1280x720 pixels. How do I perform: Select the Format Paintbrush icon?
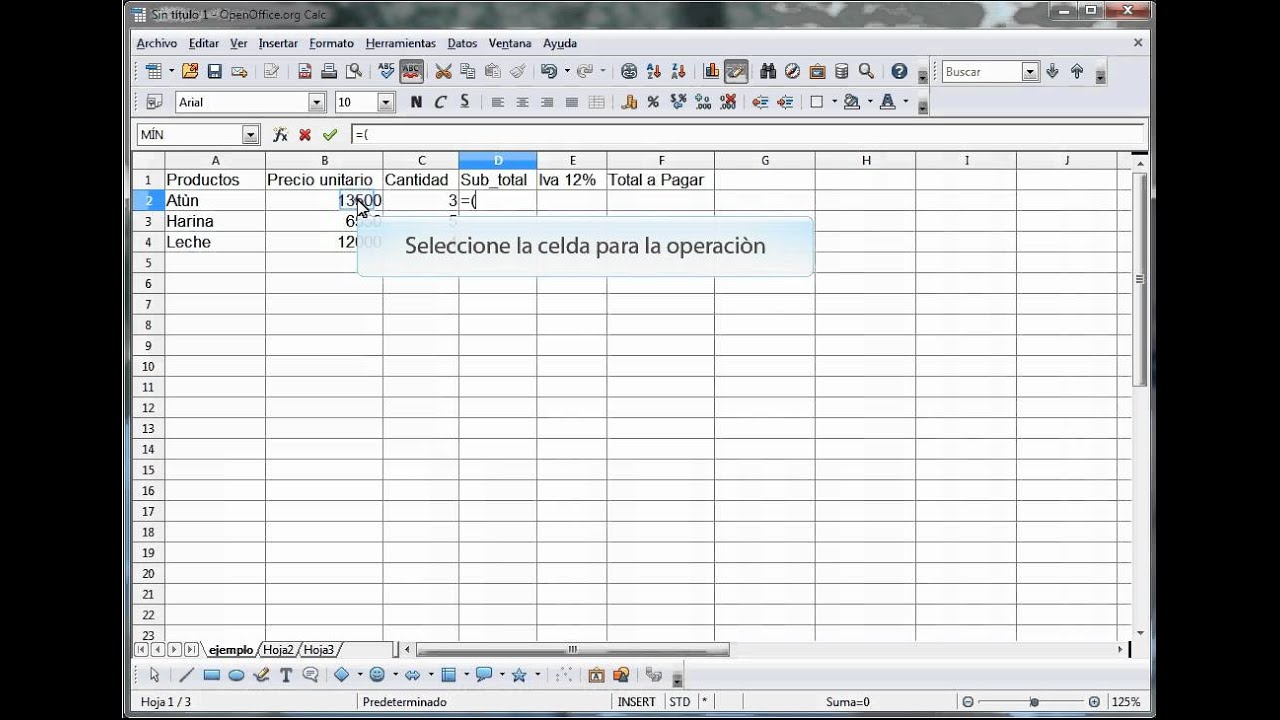pyautogui.click(x=517, y=71)
